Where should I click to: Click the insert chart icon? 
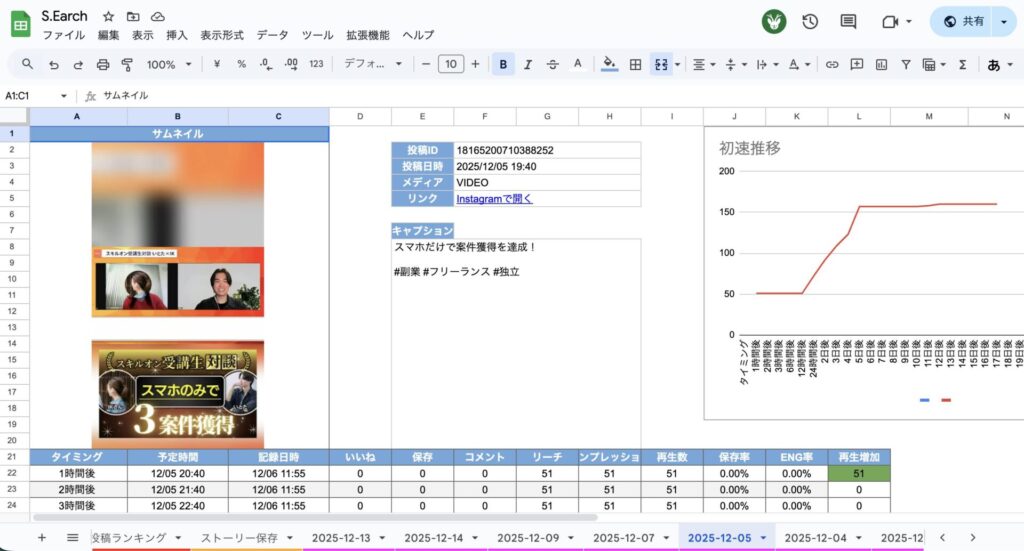[x=881, y=64]
